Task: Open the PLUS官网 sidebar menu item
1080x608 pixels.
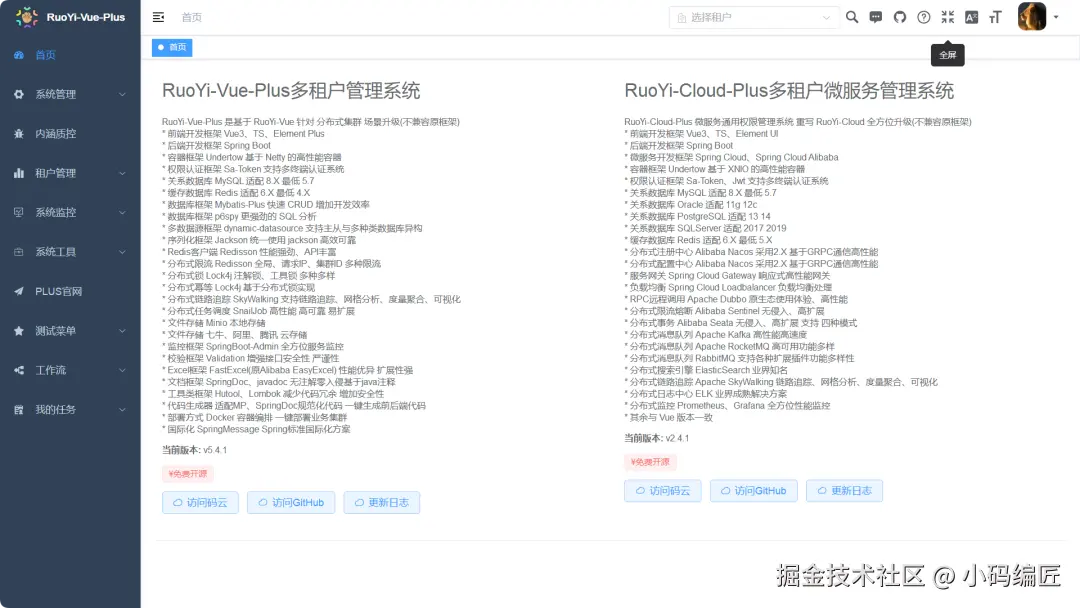Action: pos(70,291)
